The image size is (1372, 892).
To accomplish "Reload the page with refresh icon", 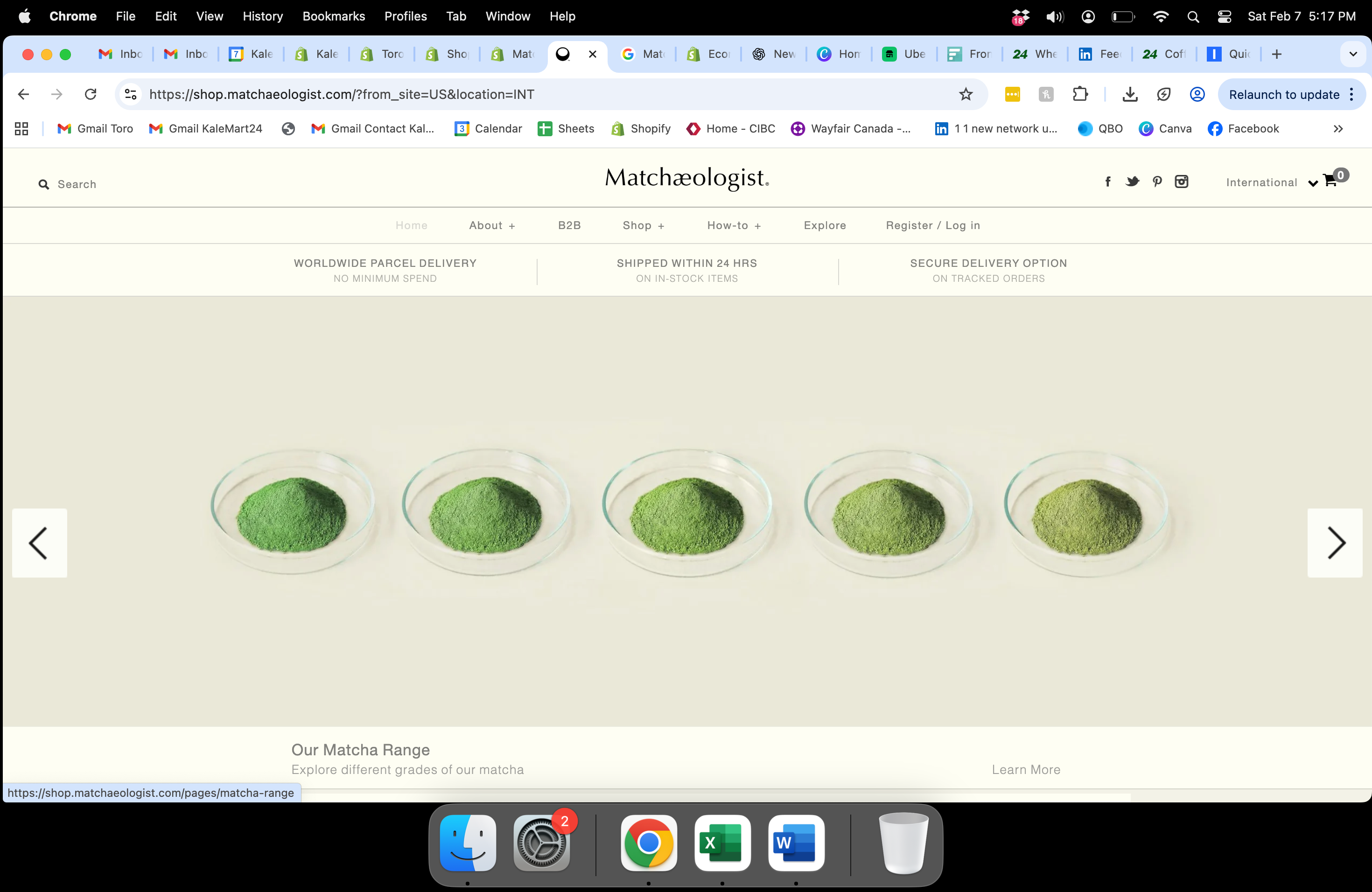I will tap(91, 95).
